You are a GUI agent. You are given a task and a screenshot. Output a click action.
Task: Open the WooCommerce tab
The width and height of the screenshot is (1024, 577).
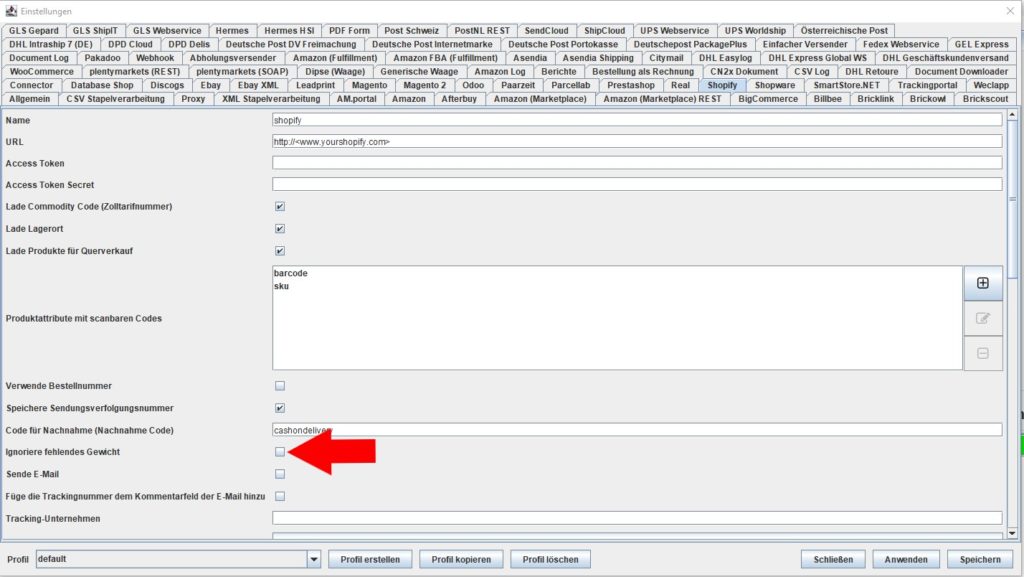[41, 72]
